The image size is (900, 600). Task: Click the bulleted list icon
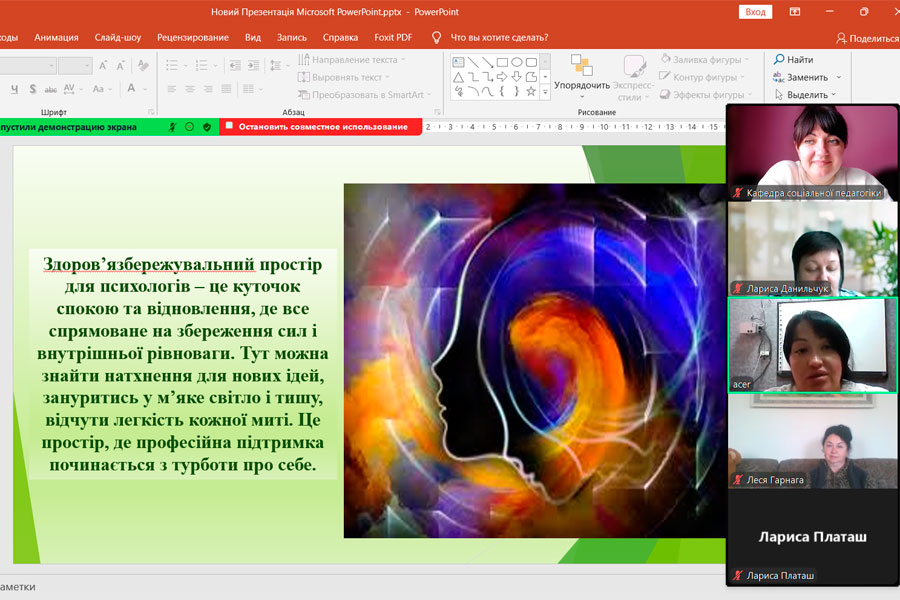(x=172, y=65)
